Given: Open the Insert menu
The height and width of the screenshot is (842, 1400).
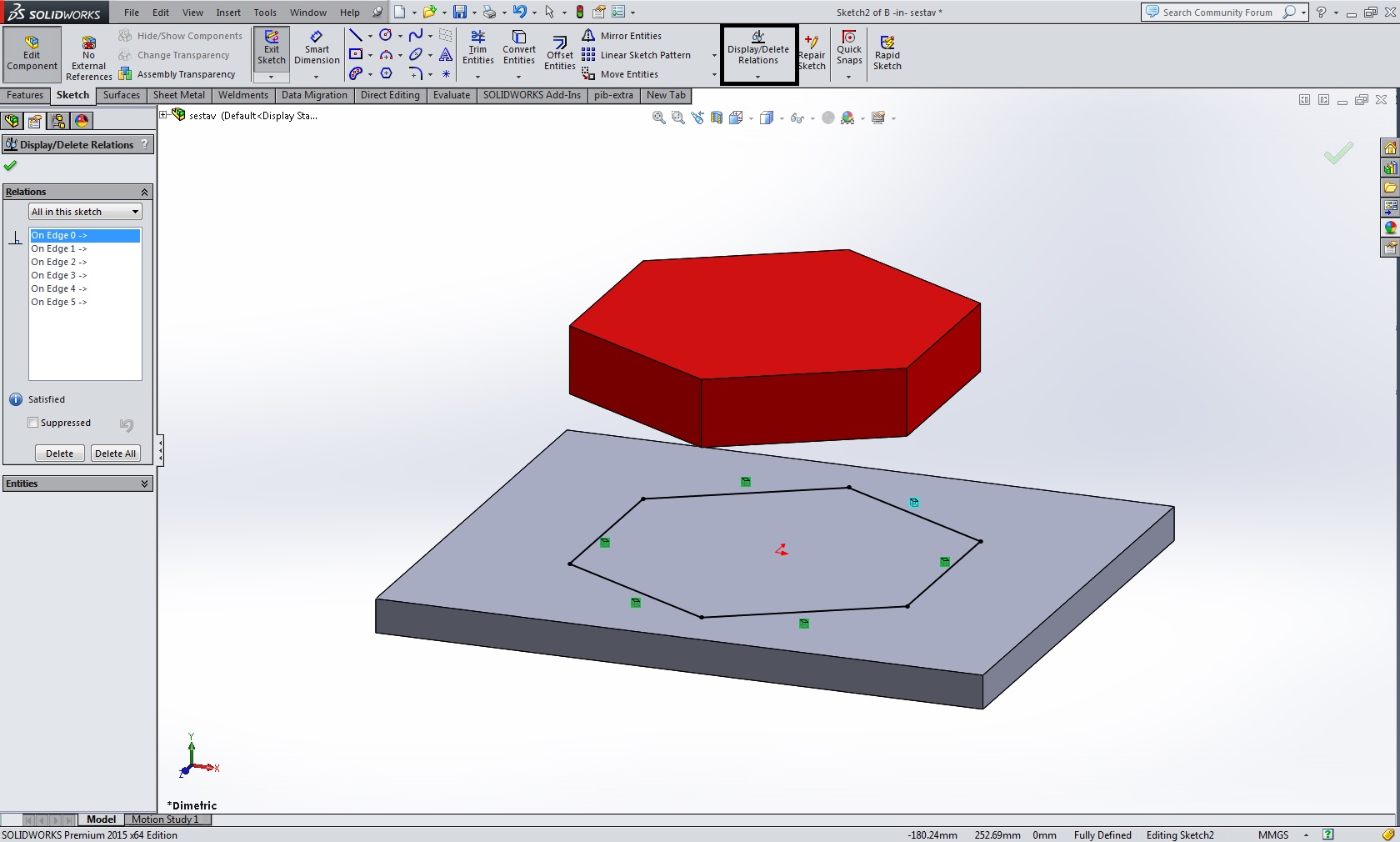Looking at the screenshot, I should tap(228, 13).
